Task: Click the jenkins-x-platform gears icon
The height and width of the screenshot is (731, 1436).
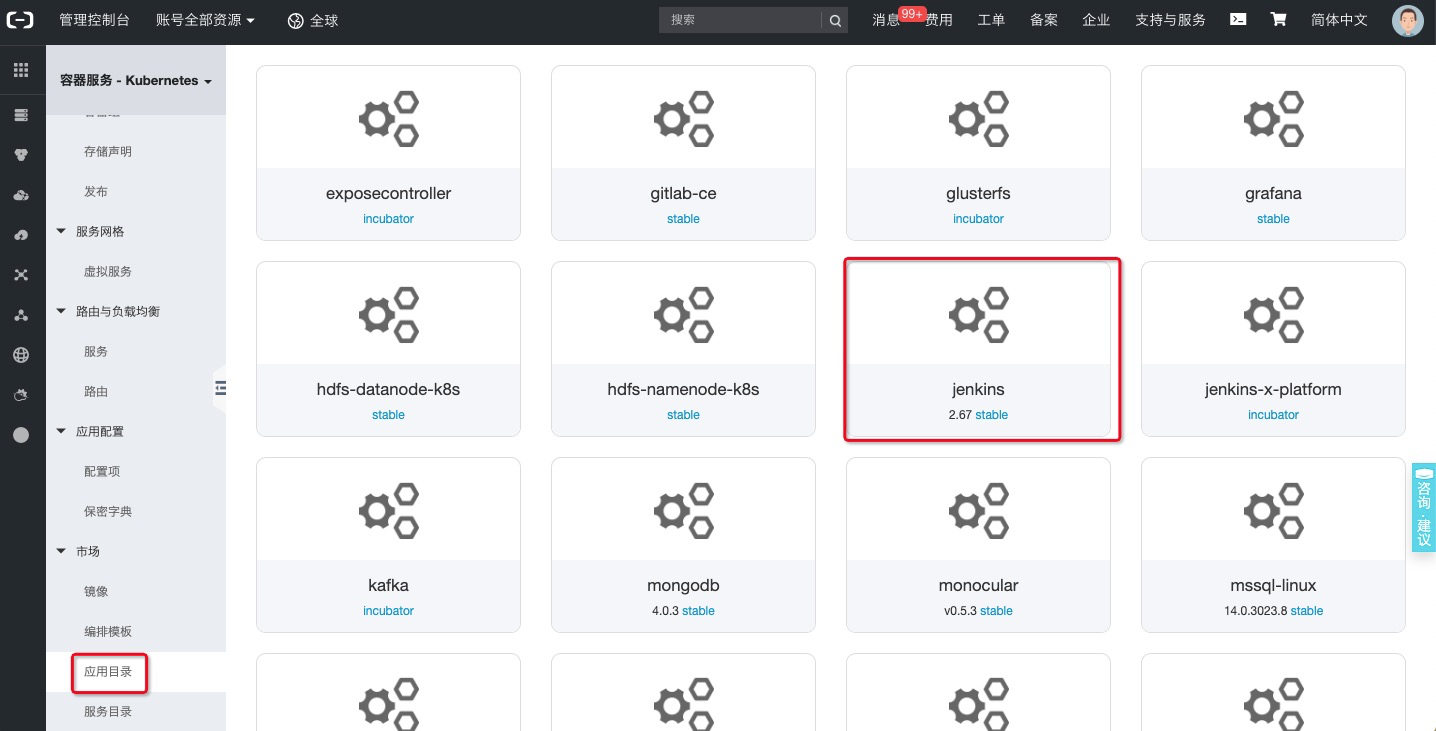Action: tap(1273, 316)
